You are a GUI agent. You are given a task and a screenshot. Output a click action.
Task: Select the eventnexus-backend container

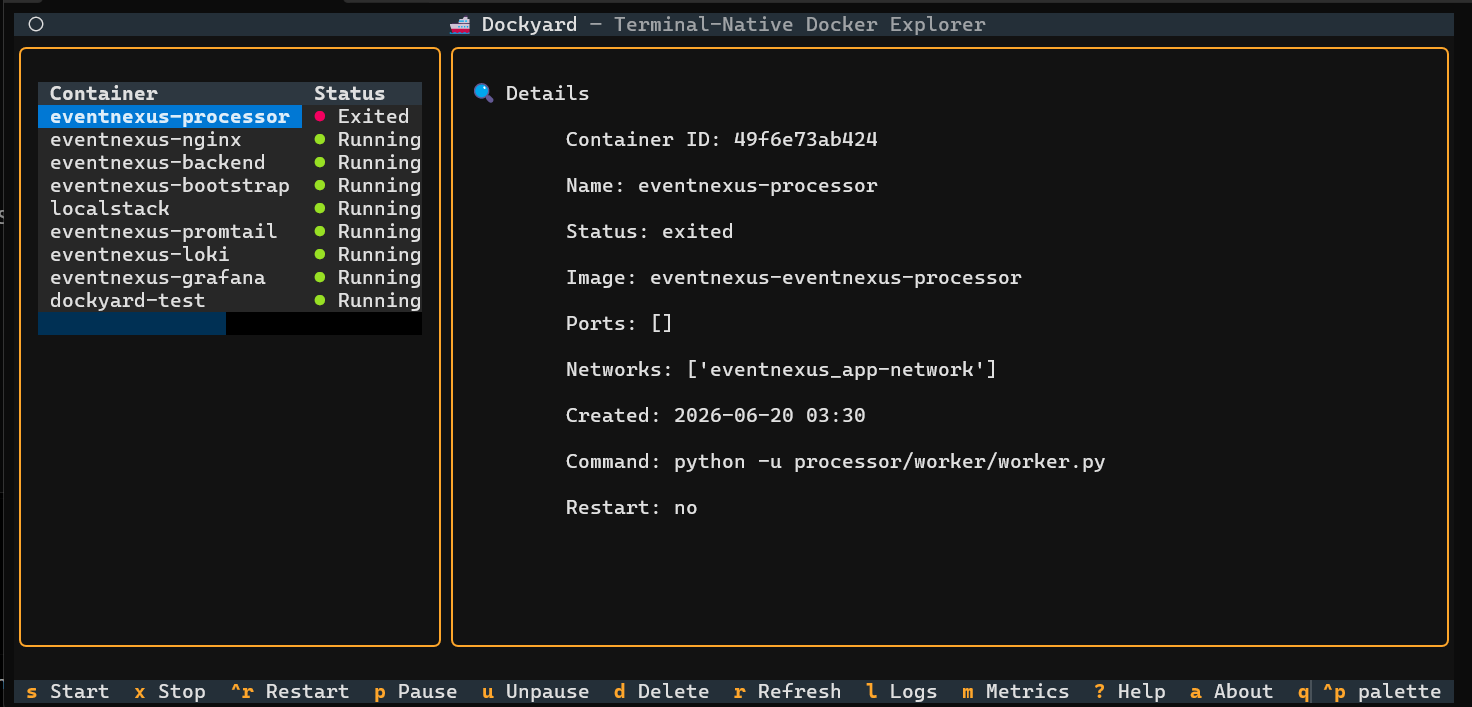coord(230,163)
